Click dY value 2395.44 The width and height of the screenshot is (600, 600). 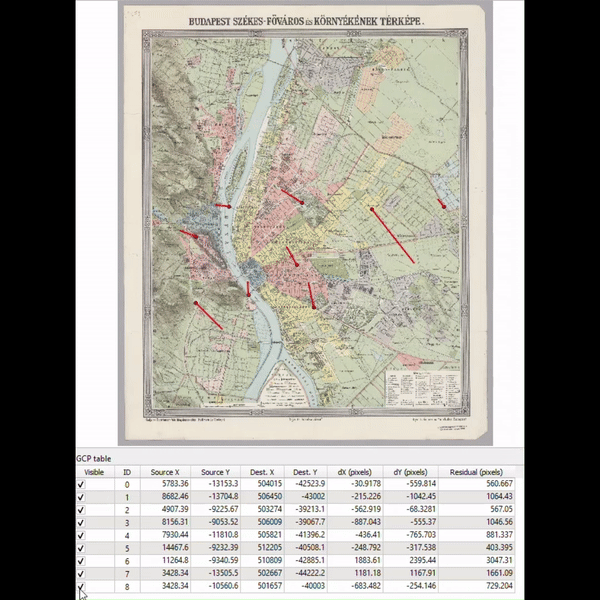click(423, 560)
